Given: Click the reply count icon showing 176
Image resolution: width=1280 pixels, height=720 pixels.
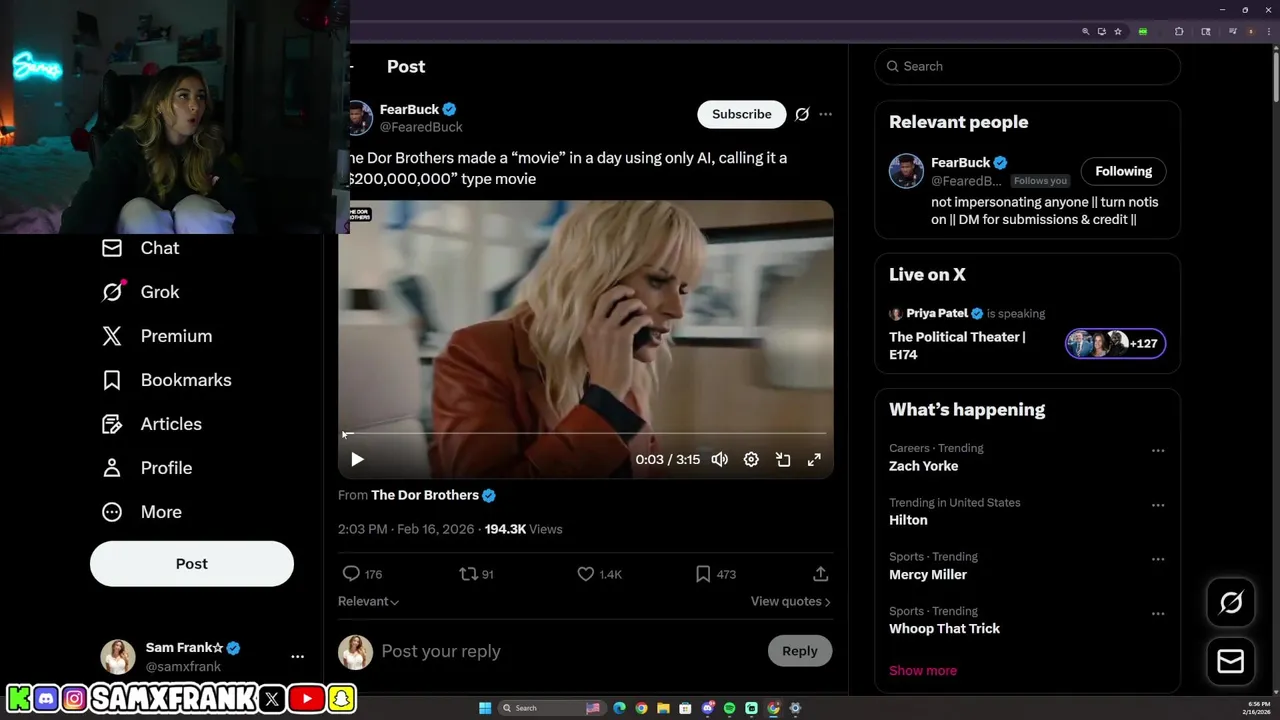Looking at the screenshot, I should pyautogui.click(x=362, y=574).
